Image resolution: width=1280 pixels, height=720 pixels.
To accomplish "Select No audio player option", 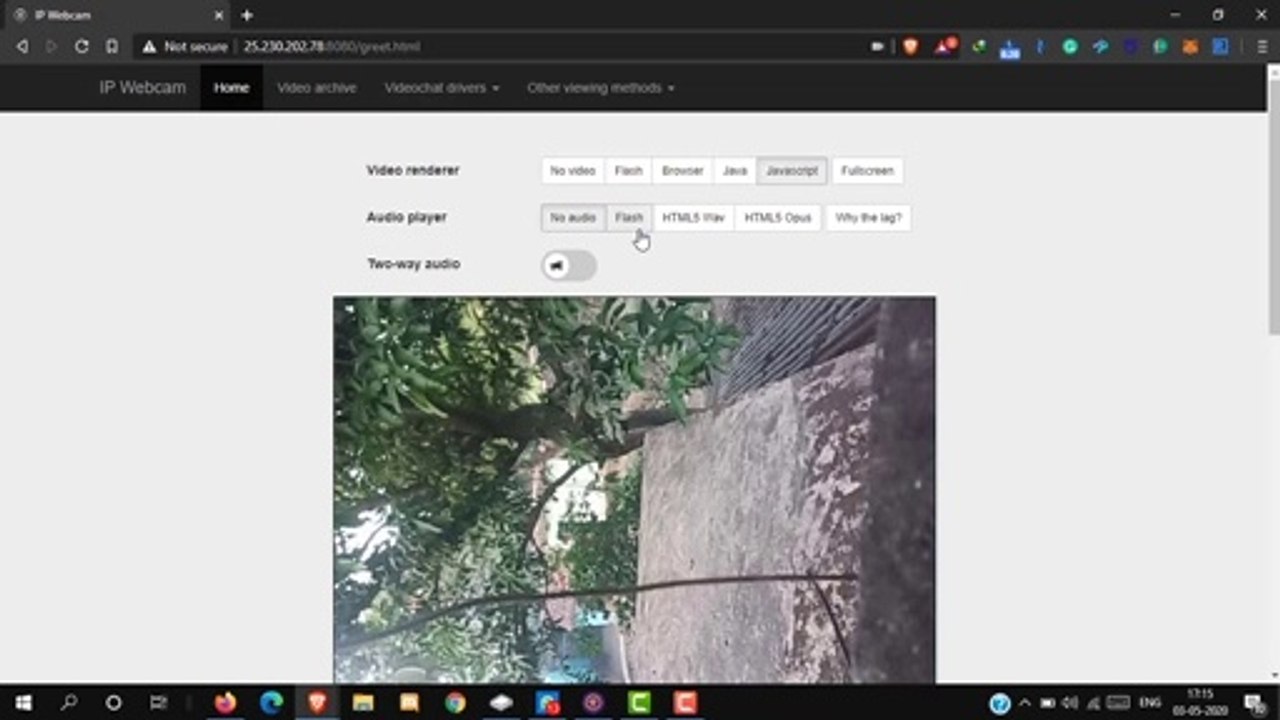I will (x=573, y=218).
